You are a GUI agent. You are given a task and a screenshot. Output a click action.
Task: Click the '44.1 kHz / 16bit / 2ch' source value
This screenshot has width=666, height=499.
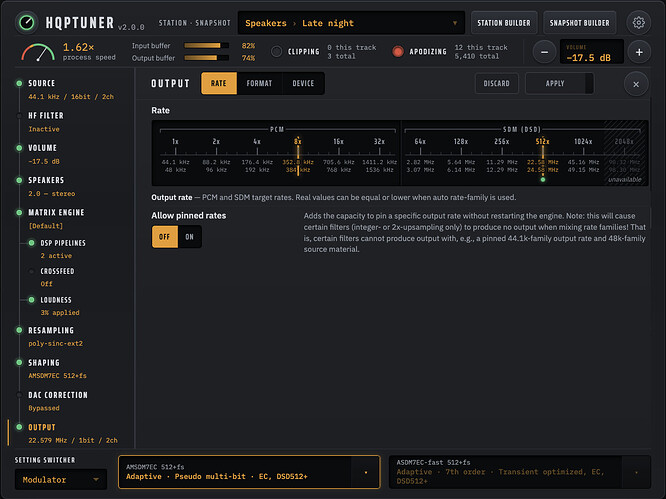click(x=71, y=97)
